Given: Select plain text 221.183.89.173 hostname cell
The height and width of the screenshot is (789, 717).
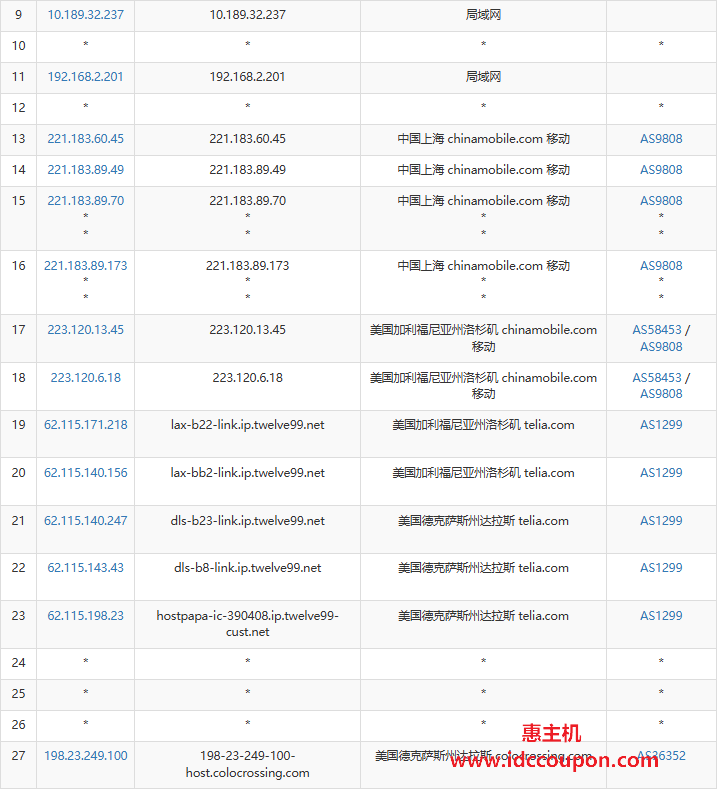Looking at the screenshot, I should coord(248,265).
